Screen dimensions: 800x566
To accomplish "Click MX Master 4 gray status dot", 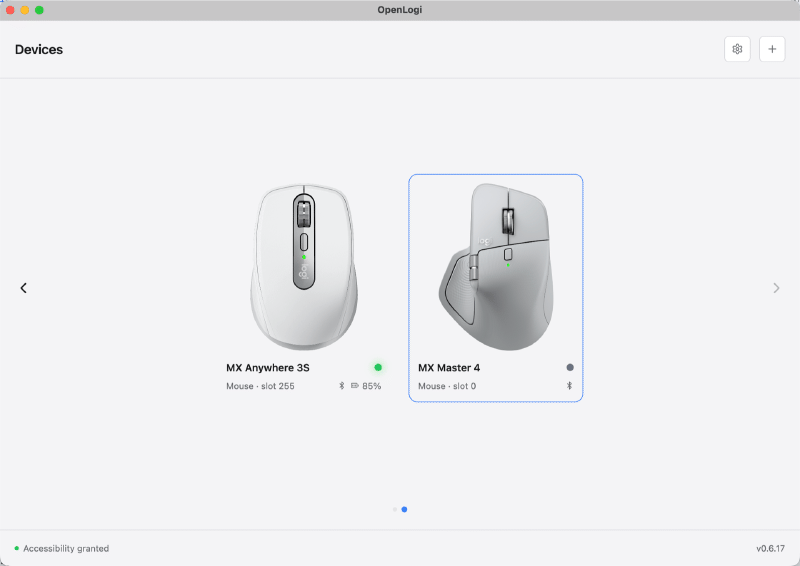I will pos(570,367).
